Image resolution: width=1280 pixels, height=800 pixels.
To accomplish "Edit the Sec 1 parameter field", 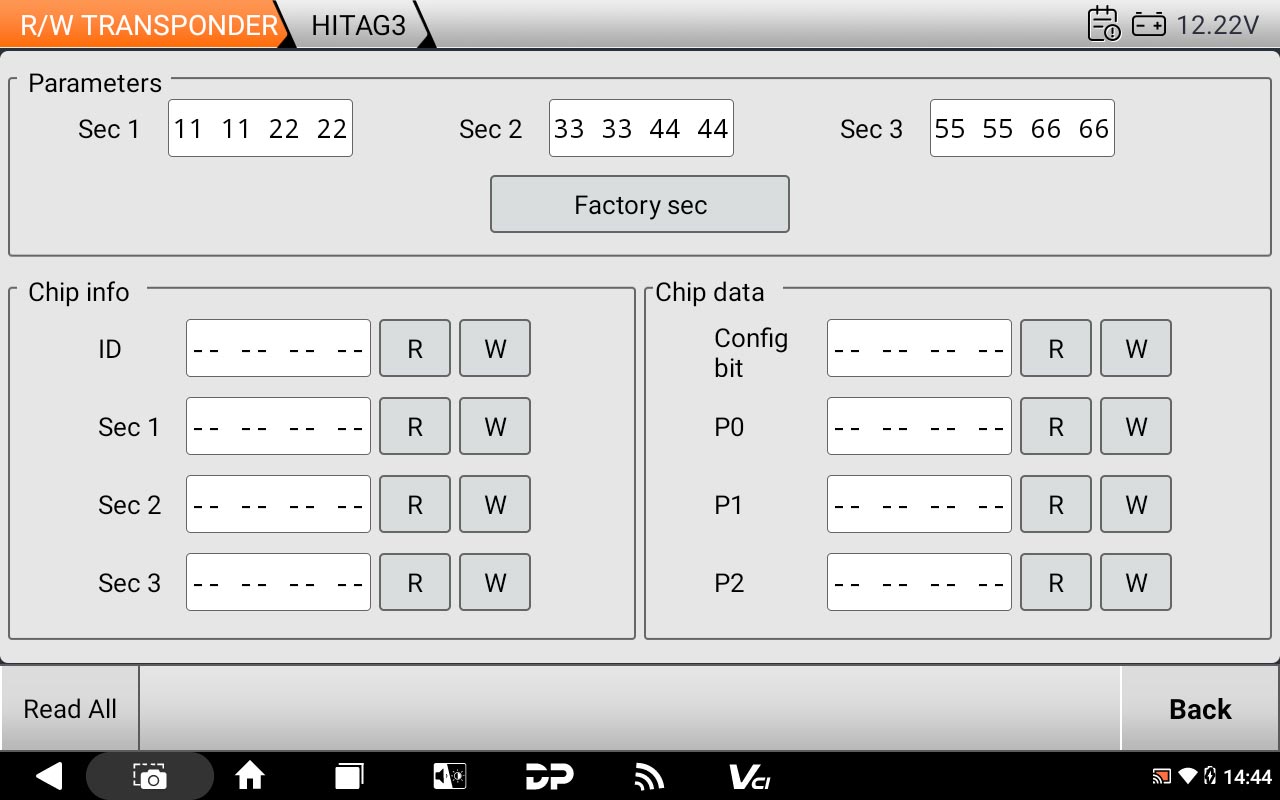I will click(260, 128).
